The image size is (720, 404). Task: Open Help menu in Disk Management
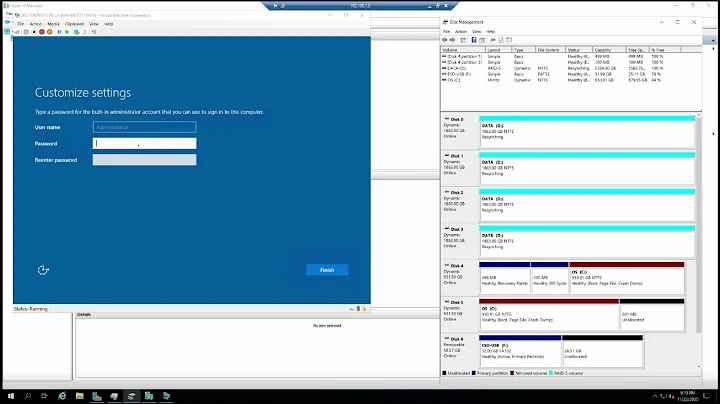(490, 32)
